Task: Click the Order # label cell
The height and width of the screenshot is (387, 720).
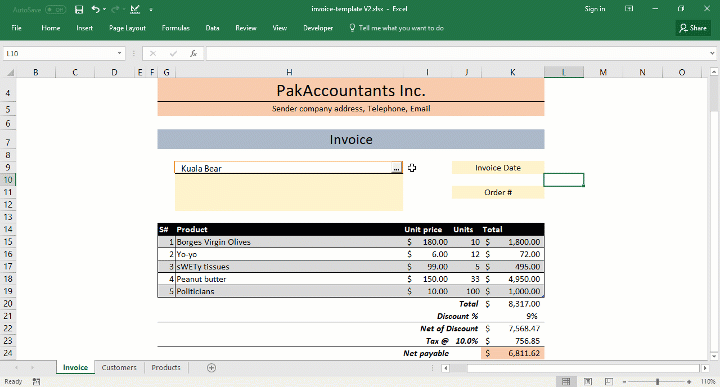Action: pos(498,192)
